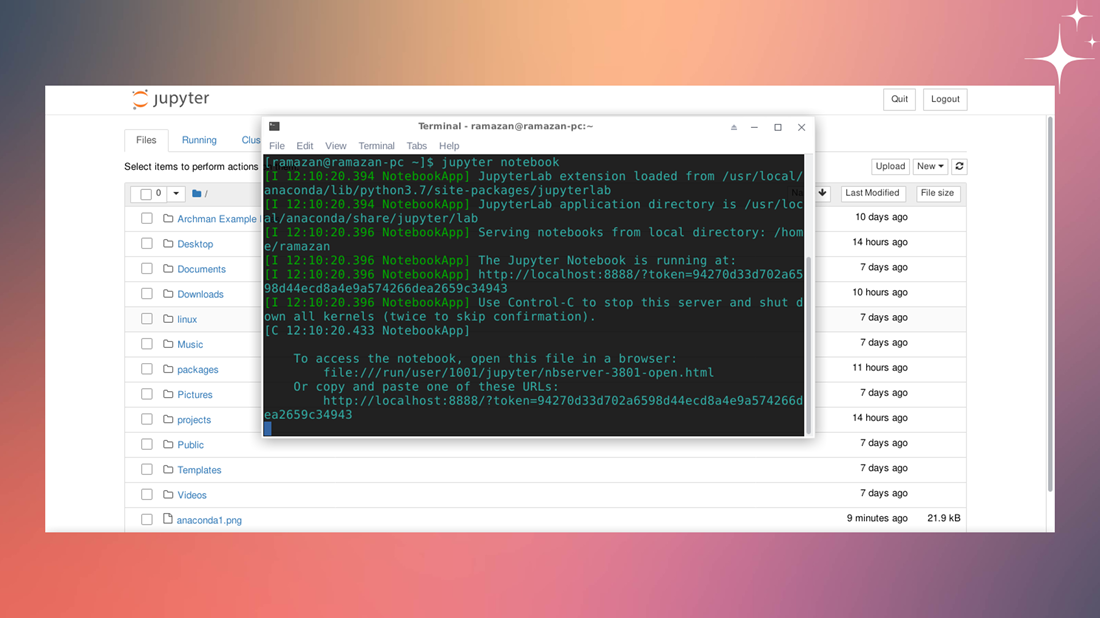Viewport: 1100px width, 618px height.
Task: Click the 'jupyter notebook' command text
Action: pyautogui.click(x=500, y=162)
